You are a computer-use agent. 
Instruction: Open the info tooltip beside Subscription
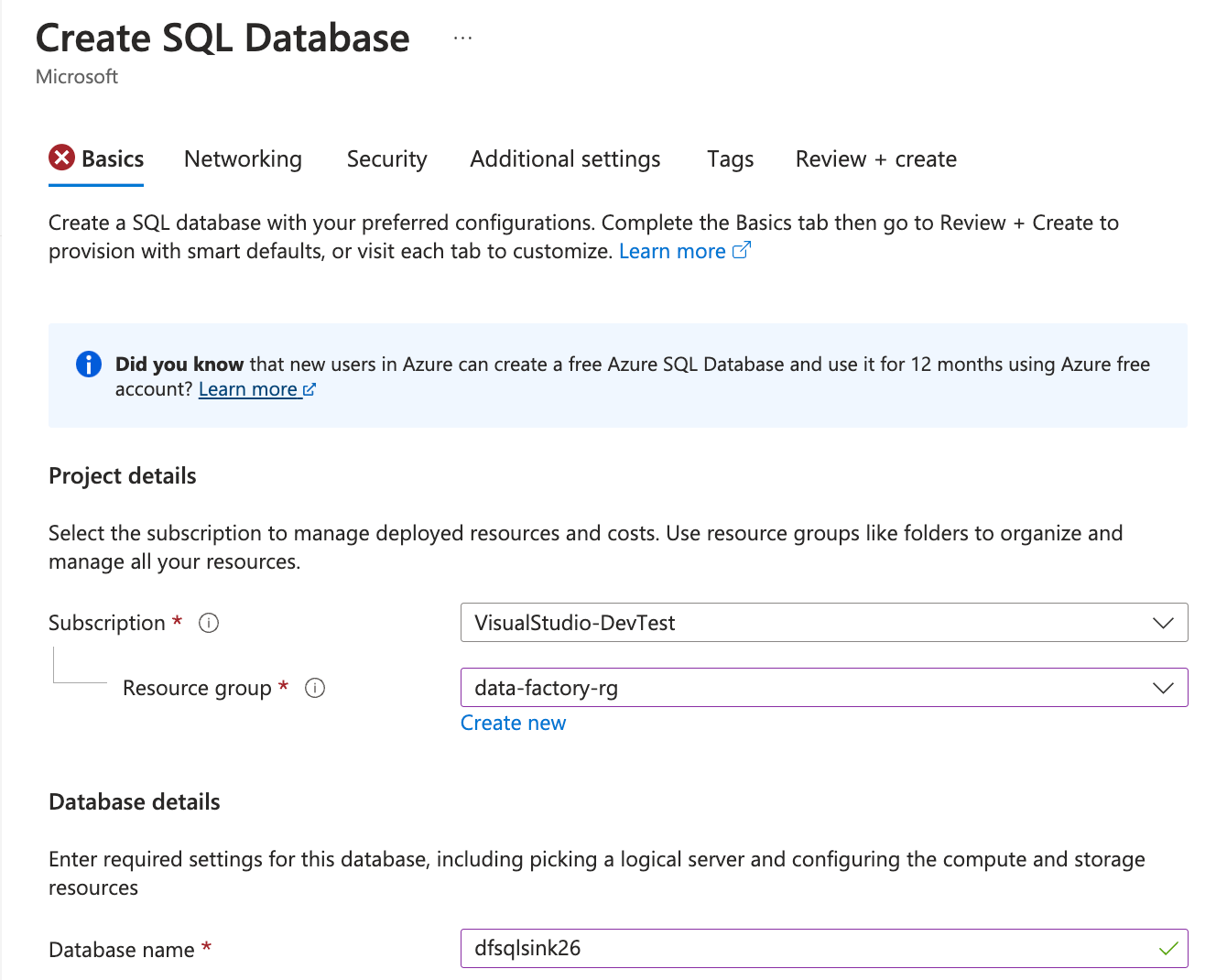[209, 623]
